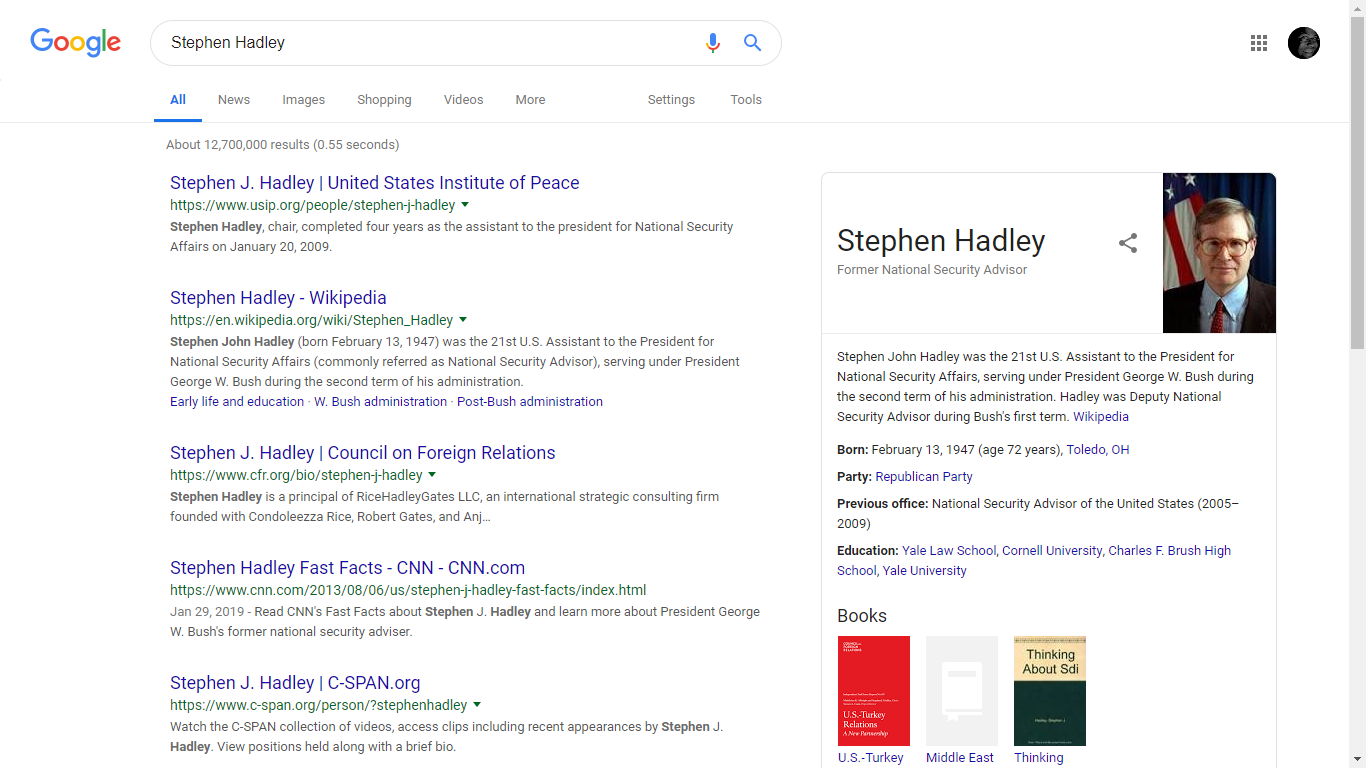Start voice search with the microphone icon
This screenshot has width=1366, height=768.
point(712,43)
